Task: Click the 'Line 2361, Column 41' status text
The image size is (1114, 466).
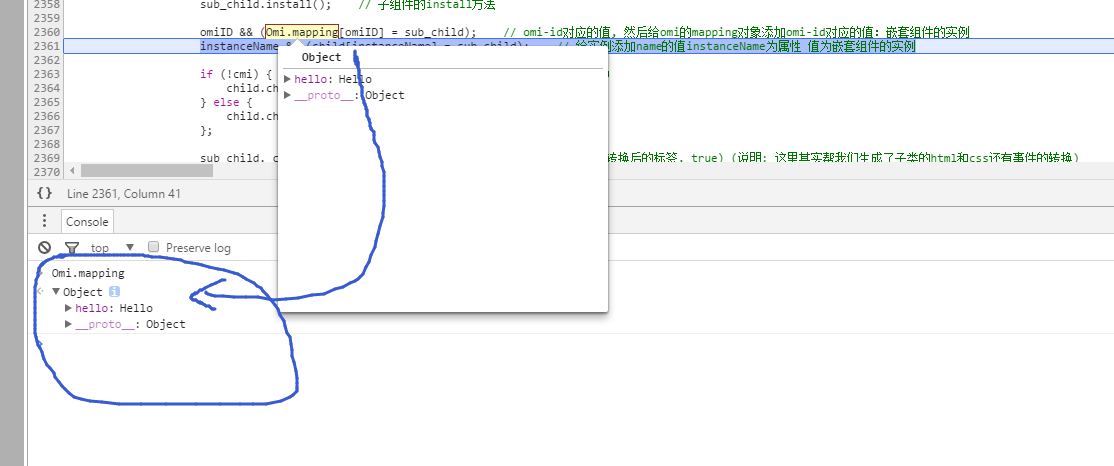Action: pos(124,193)
